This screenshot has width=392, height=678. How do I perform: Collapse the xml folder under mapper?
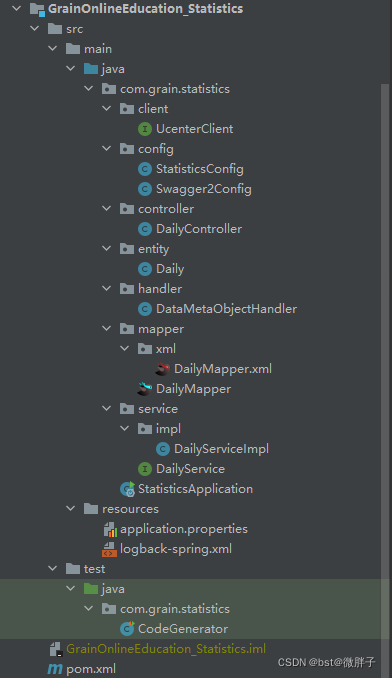point(124,348)
